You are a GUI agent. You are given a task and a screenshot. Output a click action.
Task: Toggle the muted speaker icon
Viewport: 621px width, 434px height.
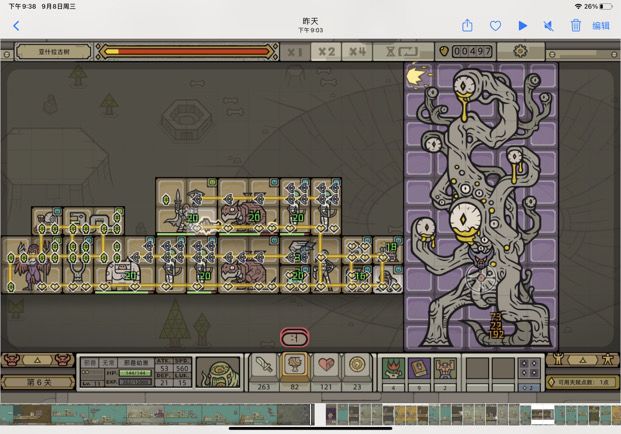[549, 26]
